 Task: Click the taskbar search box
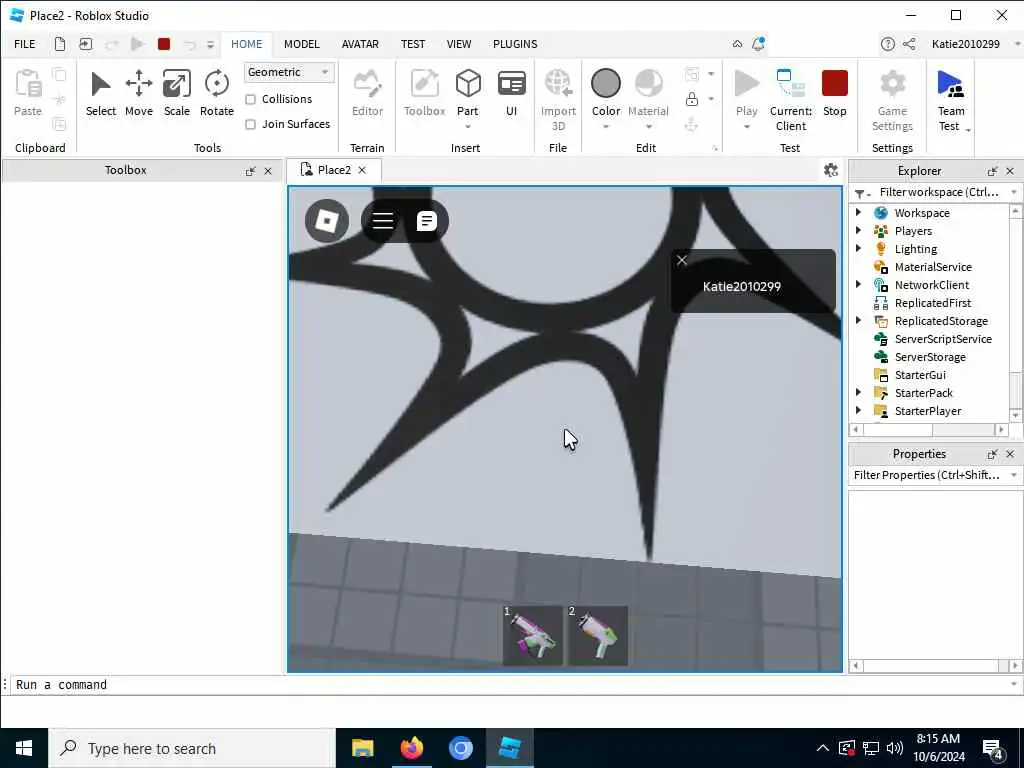[x=192, y=748]
